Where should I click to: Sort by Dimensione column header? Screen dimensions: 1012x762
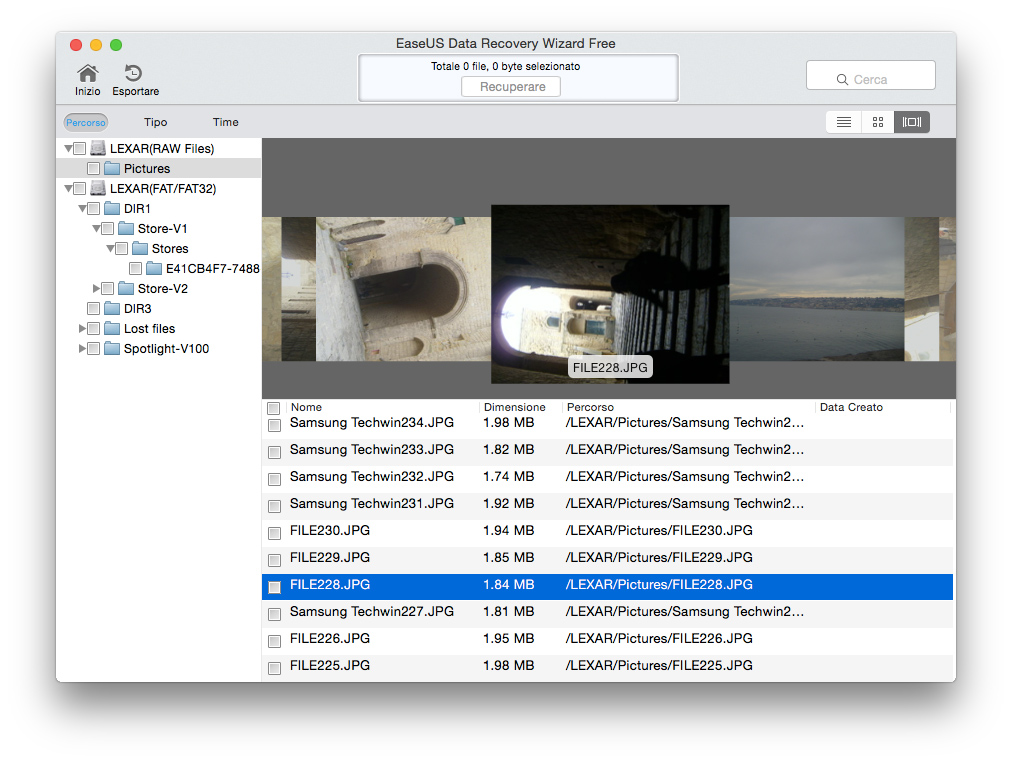coord(514,407)
